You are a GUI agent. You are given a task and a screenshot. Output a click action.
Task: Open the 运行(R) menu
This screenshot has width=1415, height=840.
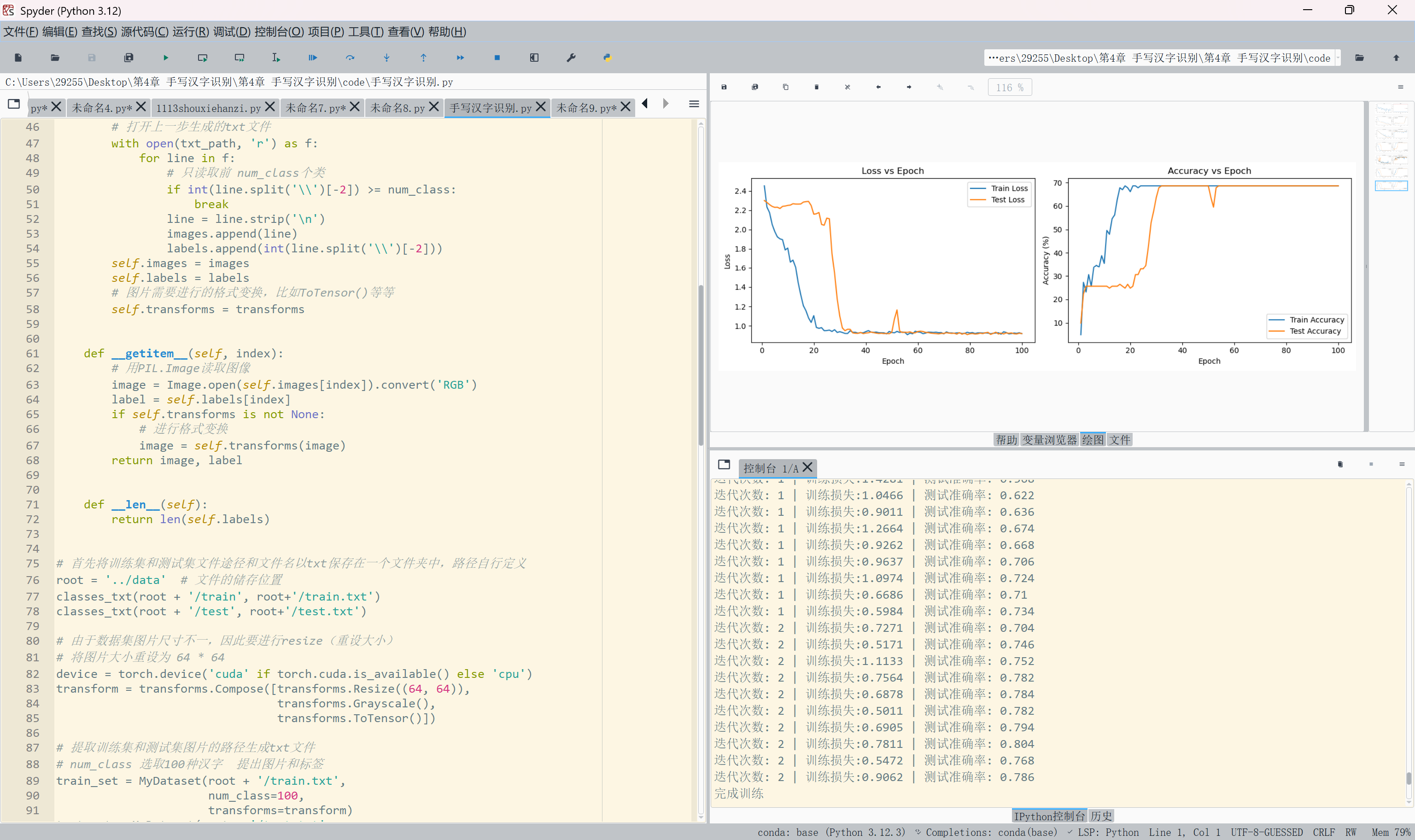click(190, 32)
